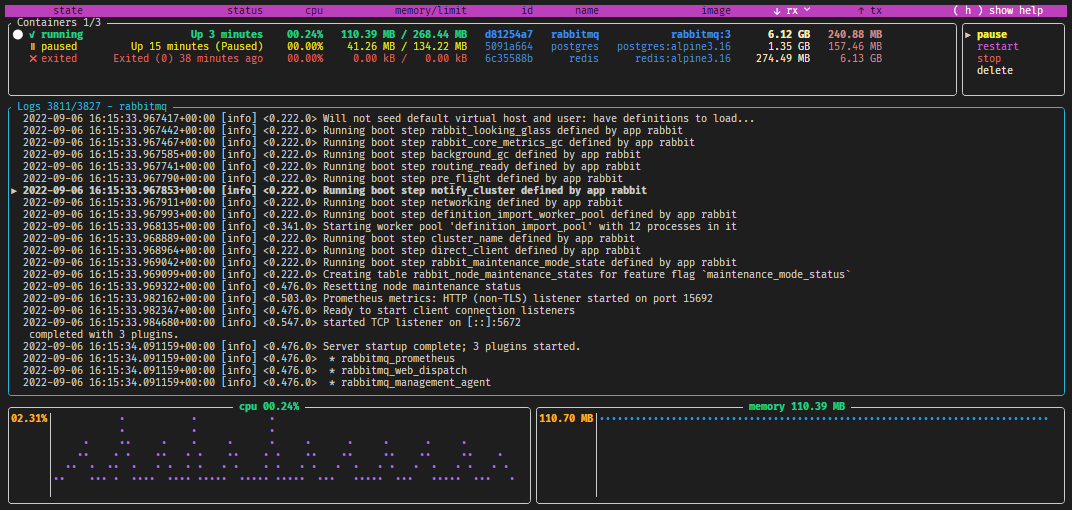1072x510 pixels.
Task: Click the arrow marker beside pause command
Action: (967, 34)
